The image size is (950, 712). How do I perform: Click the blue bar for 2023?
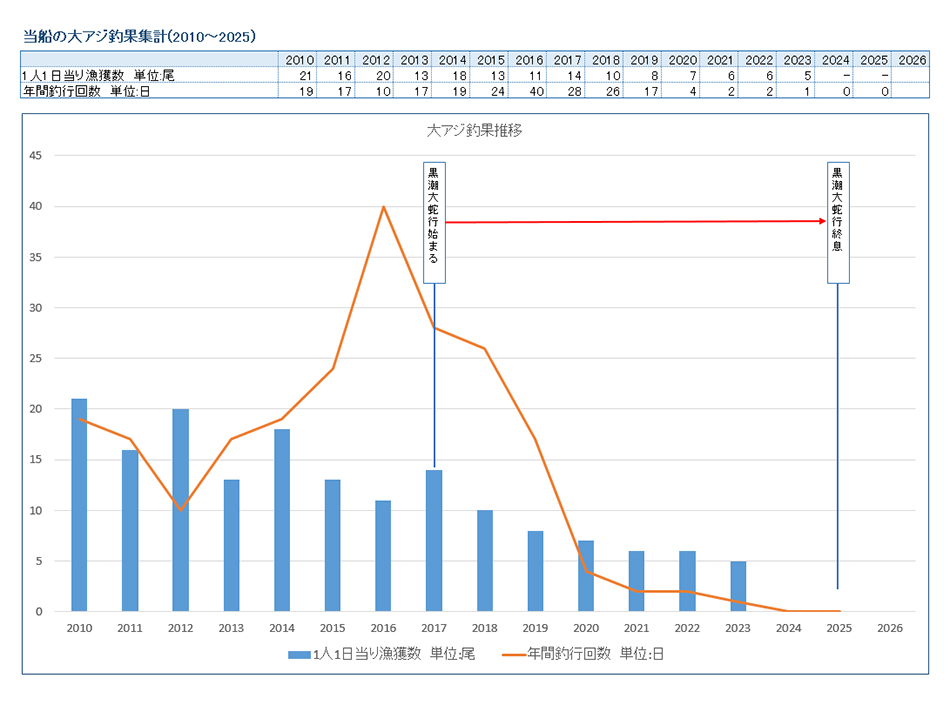tap(738, 586)
